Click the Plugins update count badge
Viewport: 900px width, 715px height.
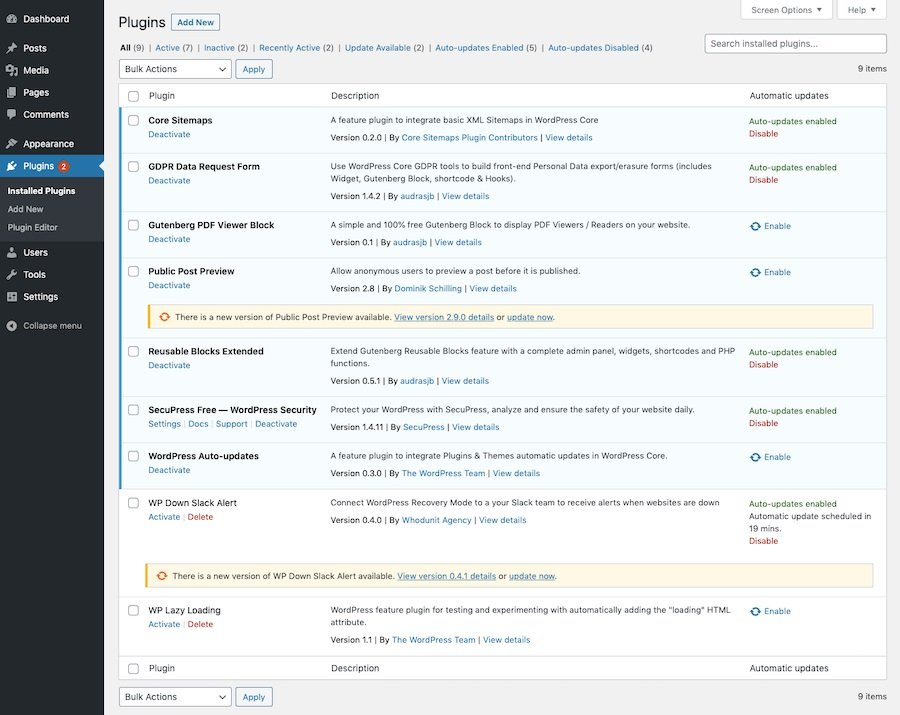tap(63, 166)
